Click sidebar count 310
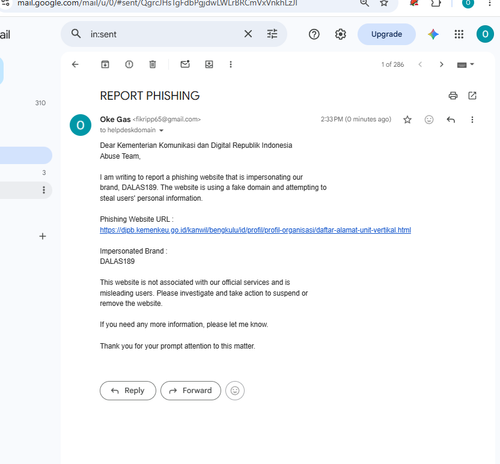Viewport: 500px width, 464px height. (40, 103)
